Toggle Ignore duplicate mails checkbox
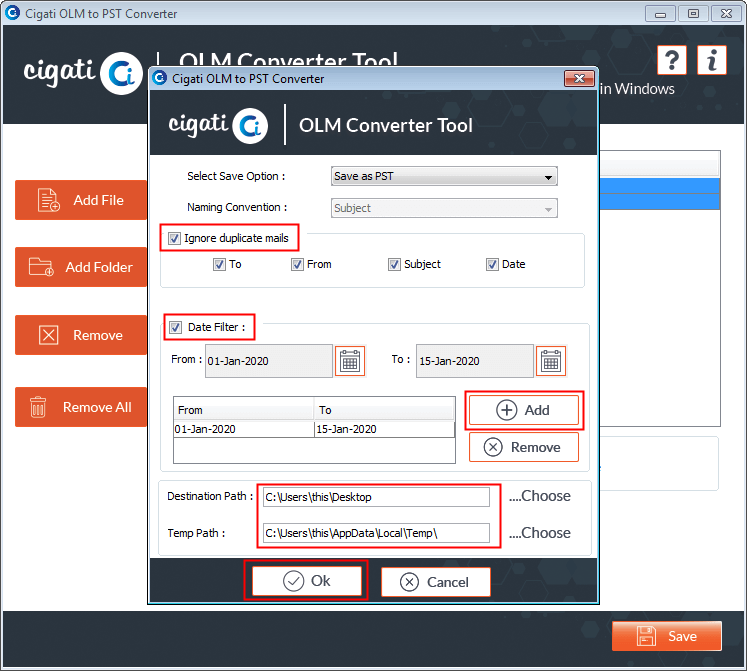Image resolution: width=747 pixels, height=671 pixels. click(174, 238)
